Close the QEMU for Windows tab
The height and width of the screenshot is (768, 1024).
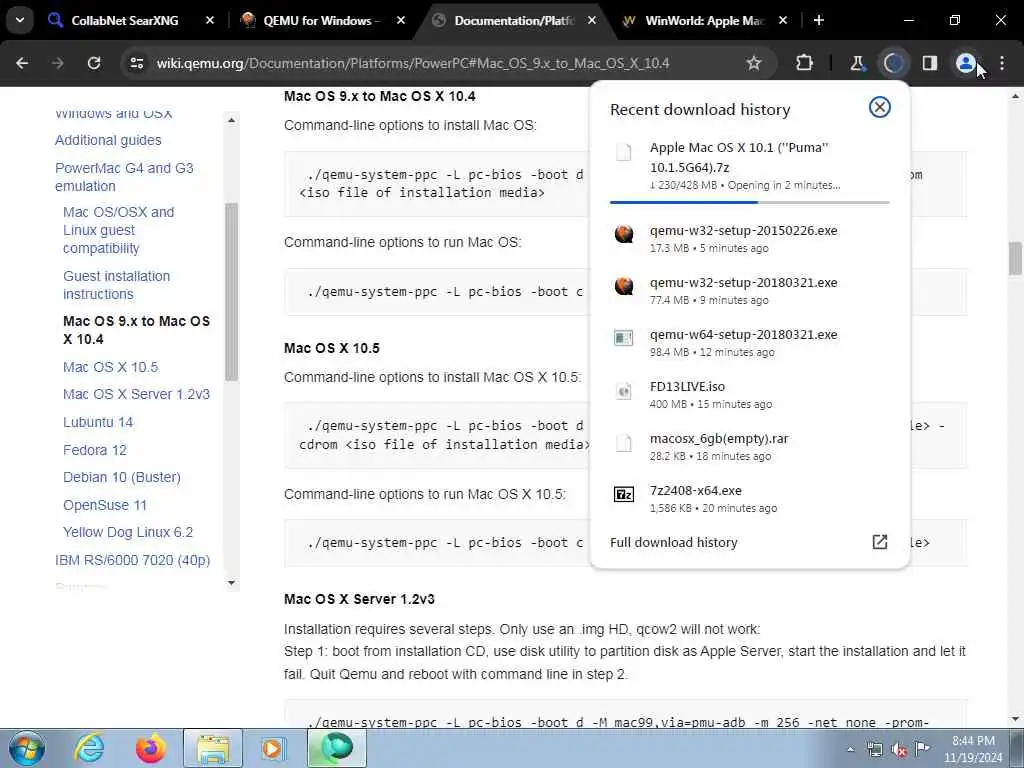pos(401,20)
